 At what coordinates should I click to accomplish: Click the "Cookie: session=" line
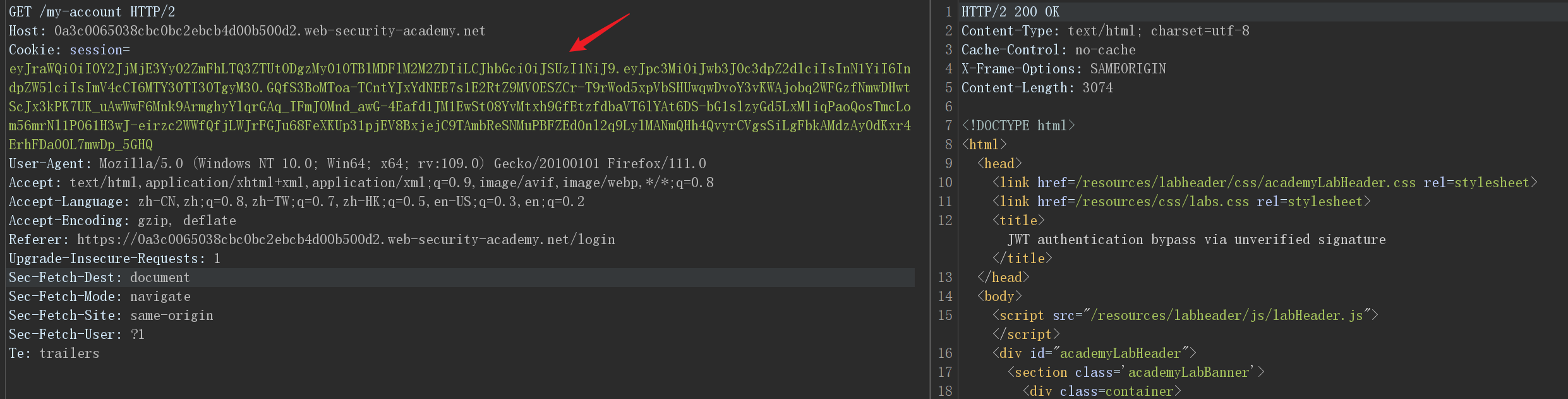tap(69, 49)
